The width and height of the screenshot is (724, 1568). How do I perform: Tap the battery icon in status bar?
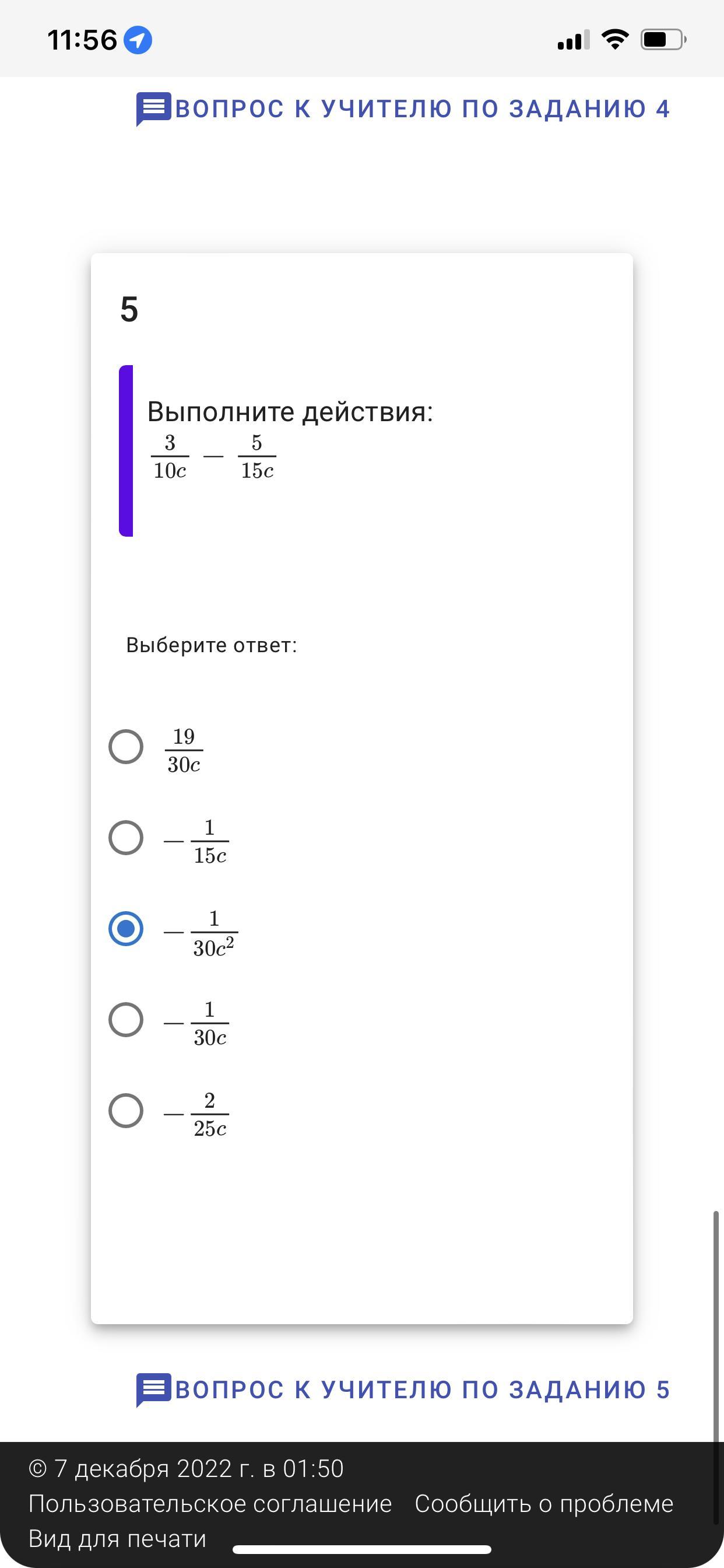(663, 40)
